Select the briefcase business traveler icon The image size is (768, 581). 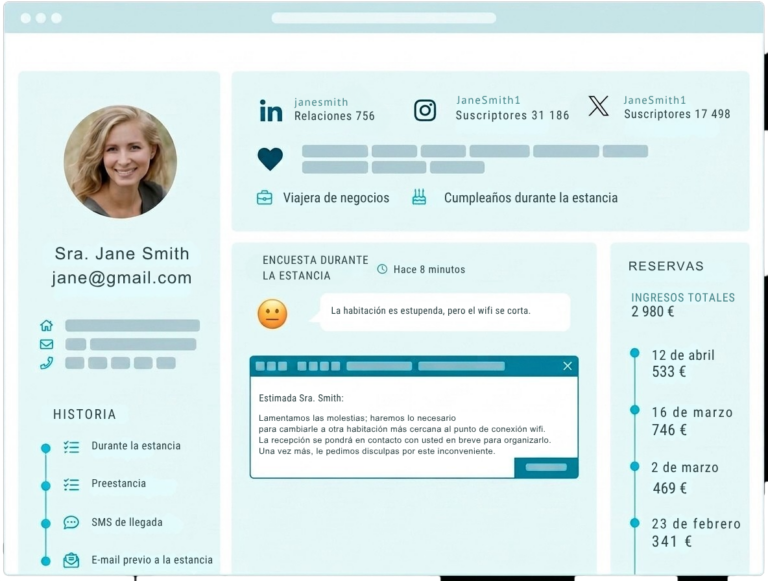264,198
